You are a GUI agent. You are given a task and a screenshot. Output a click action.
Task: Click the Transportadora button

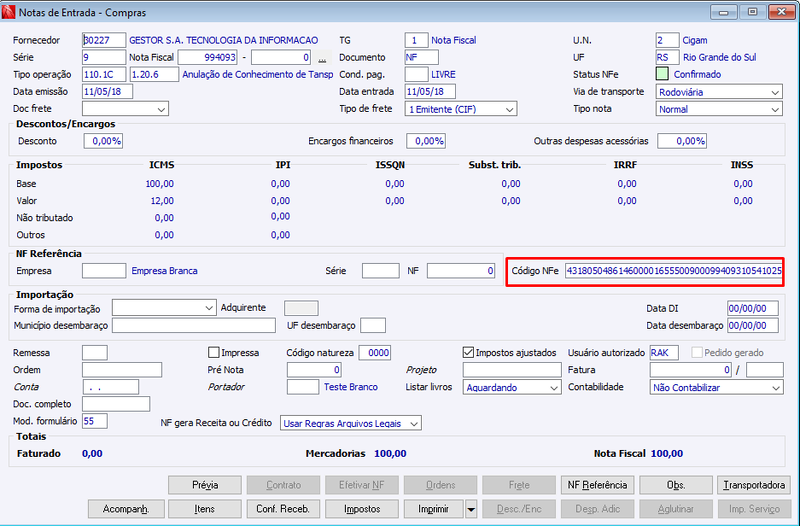pos(754,485)
